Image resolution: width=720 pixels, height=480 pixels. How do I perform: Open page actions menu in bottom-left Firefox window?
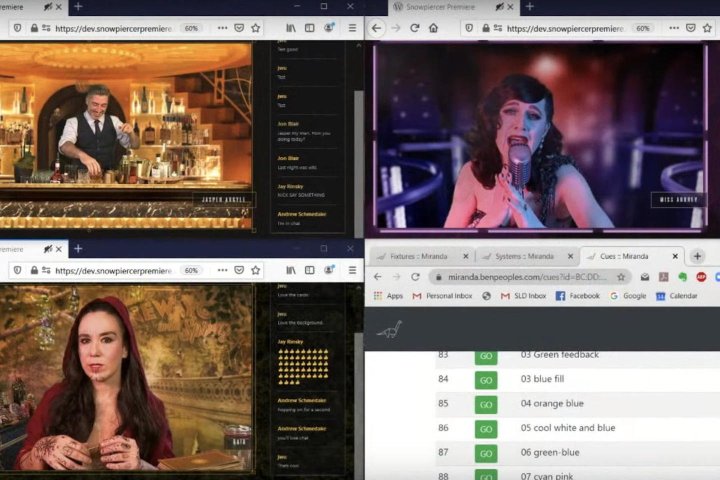[222, 270]
